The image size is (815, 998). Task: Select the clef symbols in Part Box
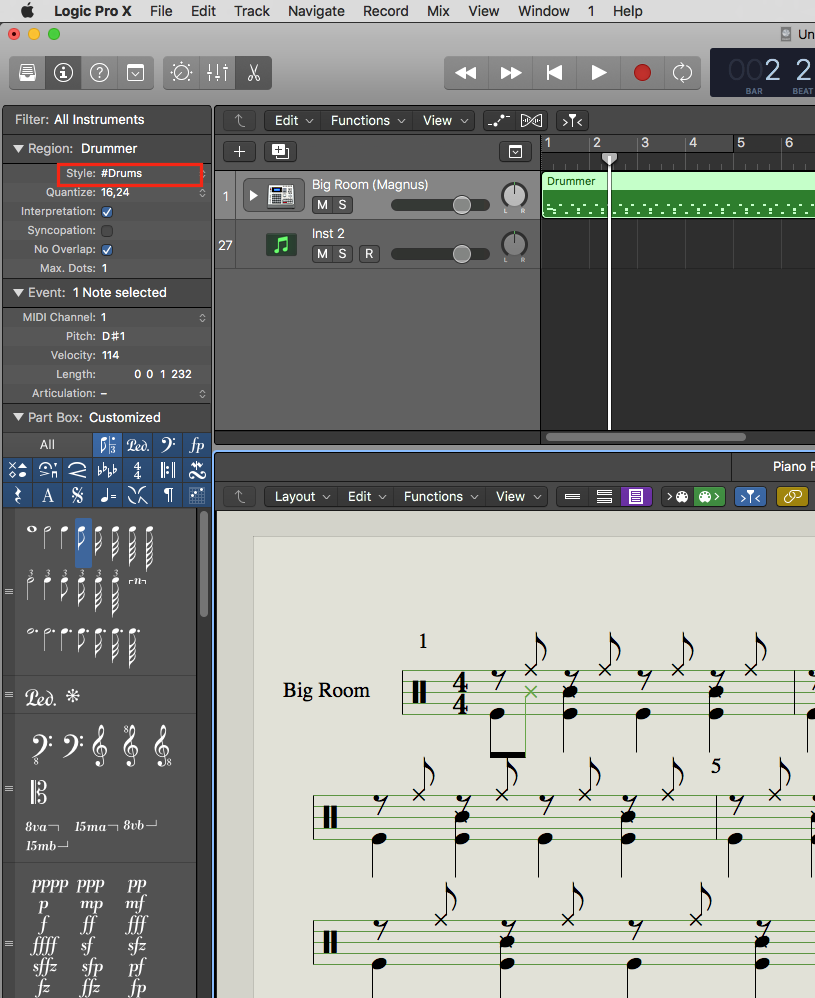pyautogui.click(x=108, y=445)
